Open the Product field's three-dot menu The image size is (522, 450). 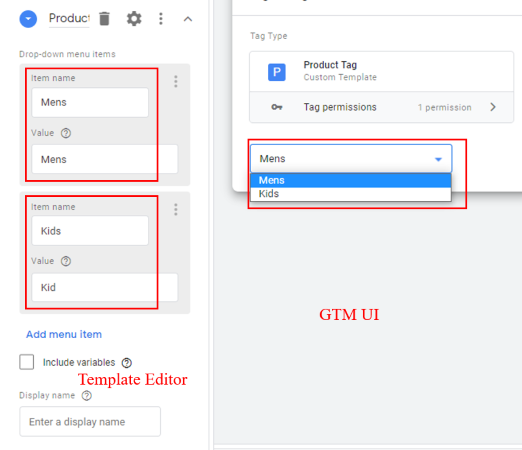click(161, 19)
